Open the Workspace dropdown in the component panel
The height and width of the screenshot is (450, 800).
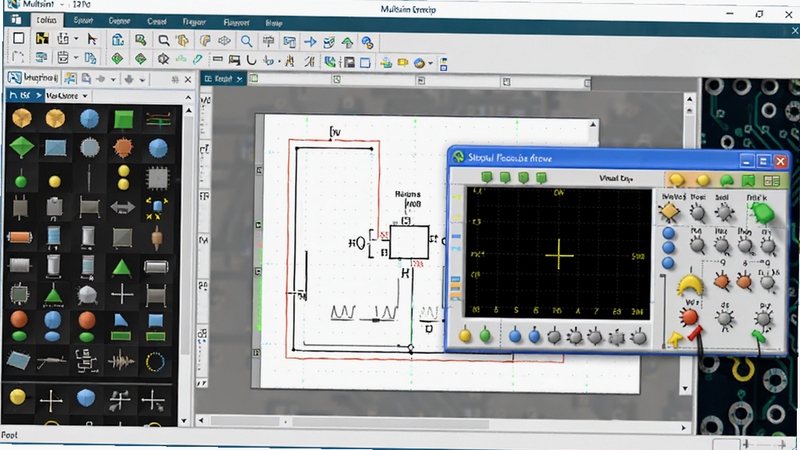point(67,95)
